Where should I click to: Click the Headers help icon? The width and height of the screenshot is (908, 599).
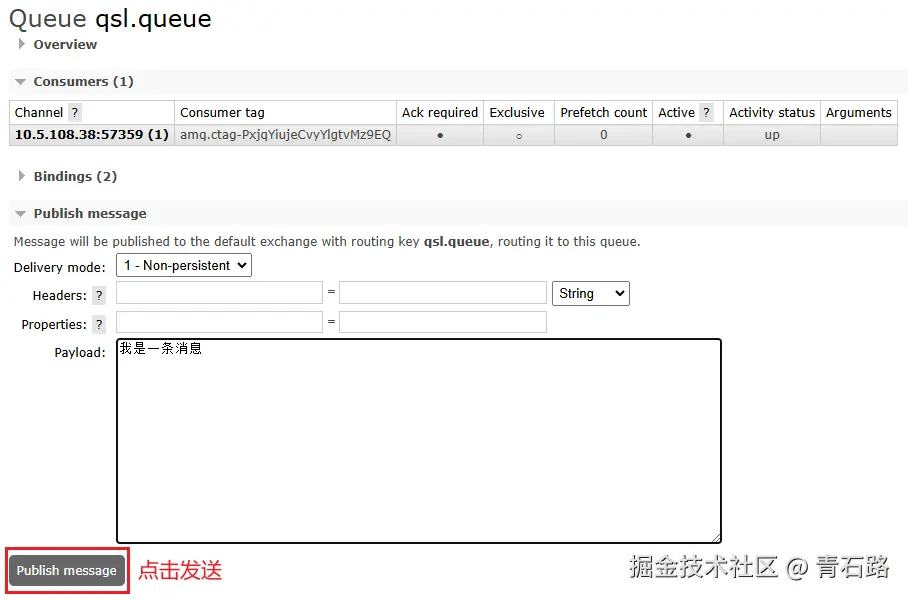[97, 295]
